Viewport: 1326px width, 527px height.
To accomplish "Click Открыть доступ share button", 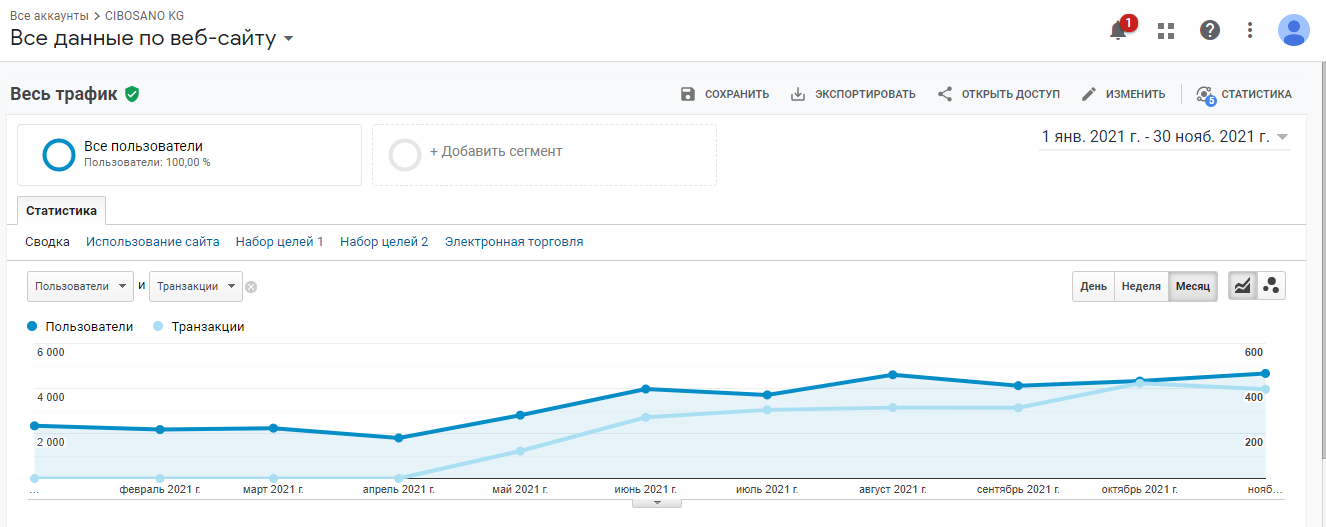I will [998, 94].
